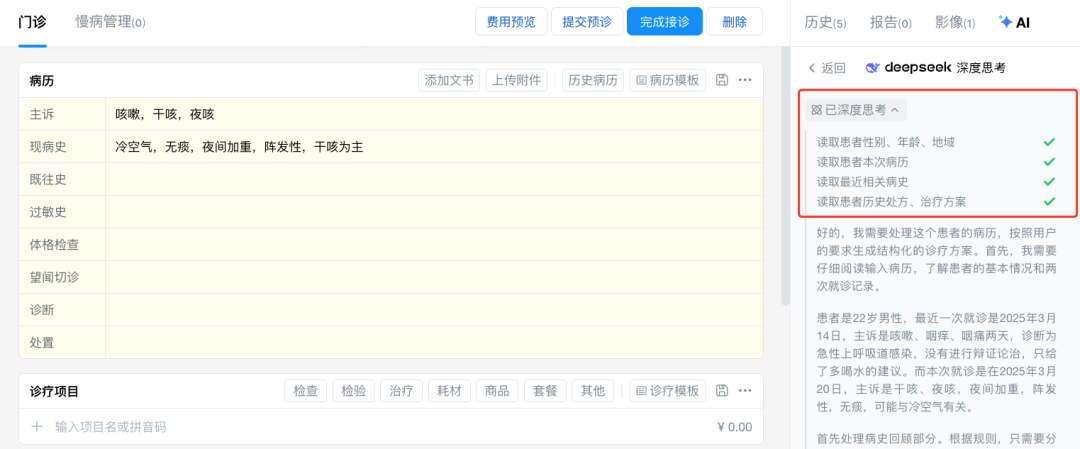
Task: Click green checkmark beside 读取最近相关病史
Action: 1049,182
